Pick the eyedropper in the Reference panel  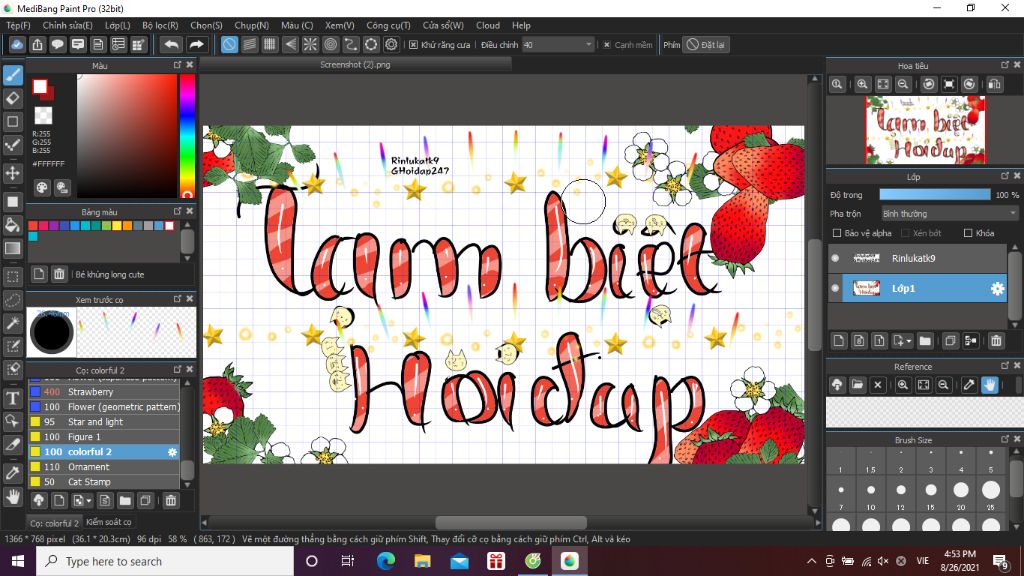click(969, 385)
